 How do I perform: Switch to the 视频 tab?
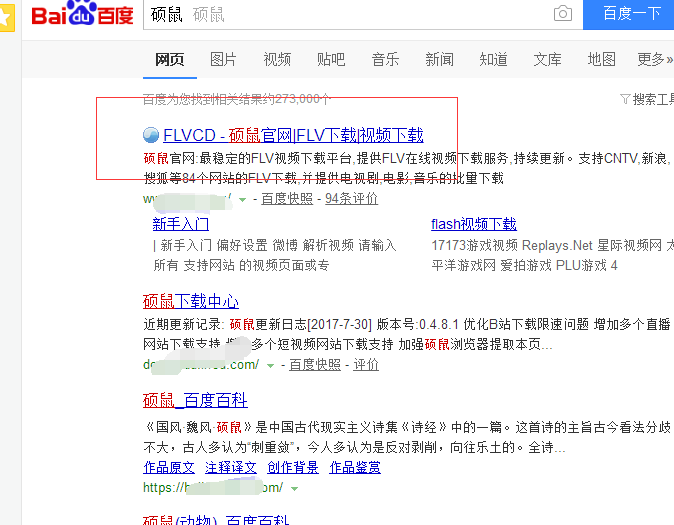[x=277, y=59]
